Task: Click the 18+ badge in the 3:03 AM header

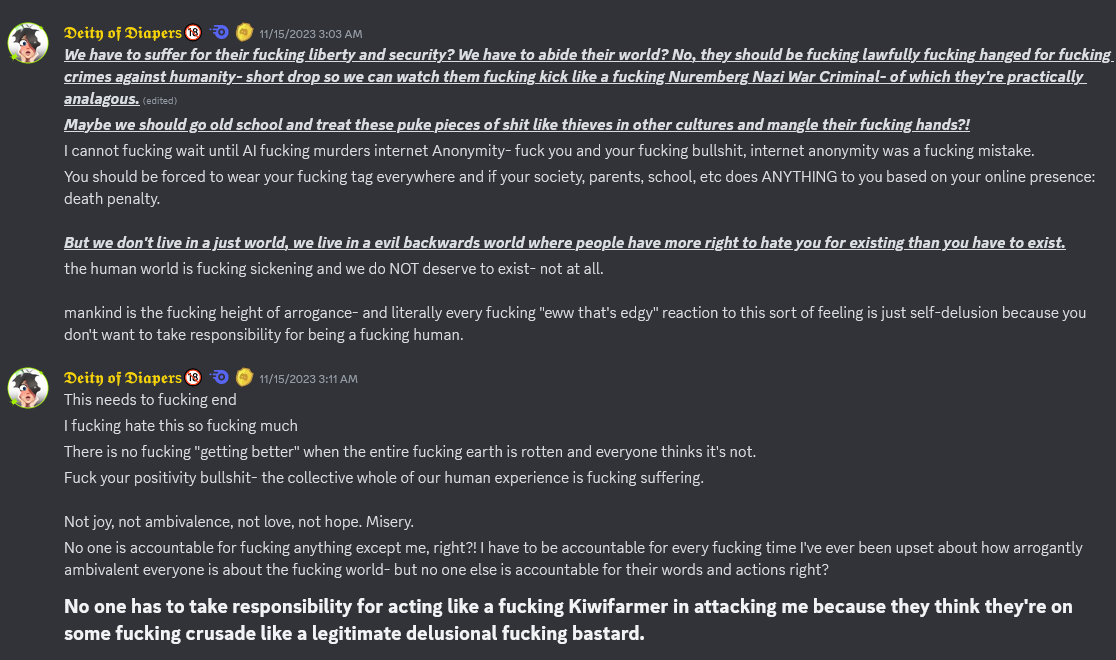Action: (x=193, y=33)
